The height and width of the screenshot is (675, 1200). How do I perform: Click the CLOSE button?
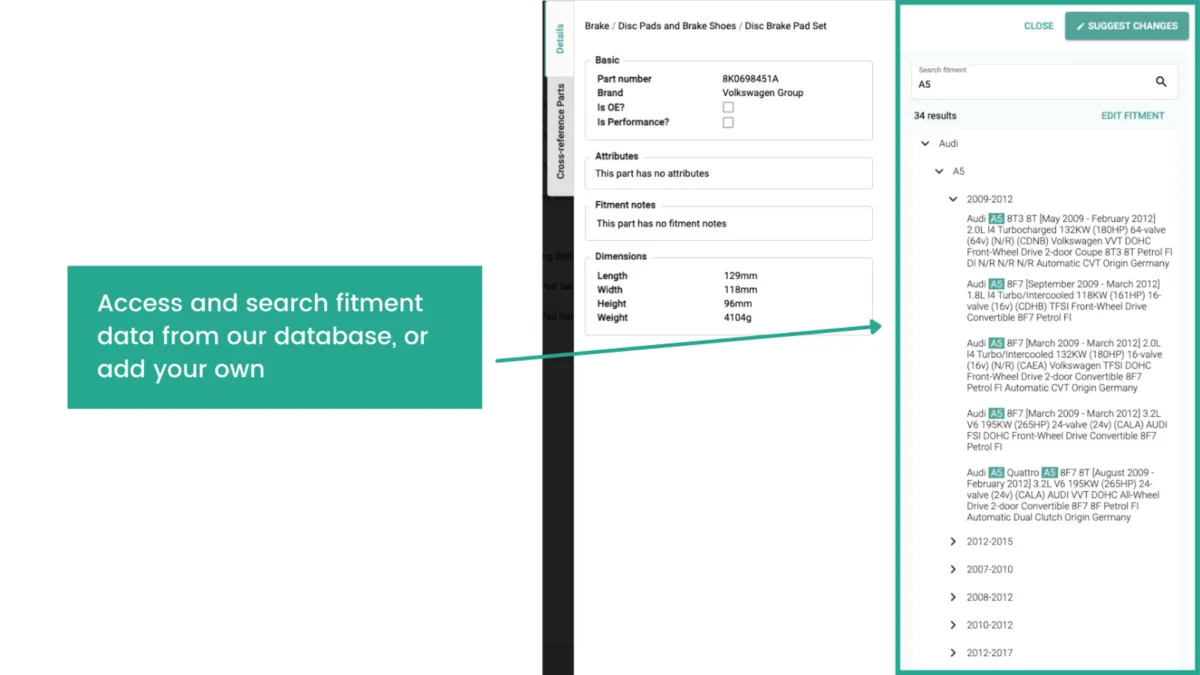pos(1039,26)
